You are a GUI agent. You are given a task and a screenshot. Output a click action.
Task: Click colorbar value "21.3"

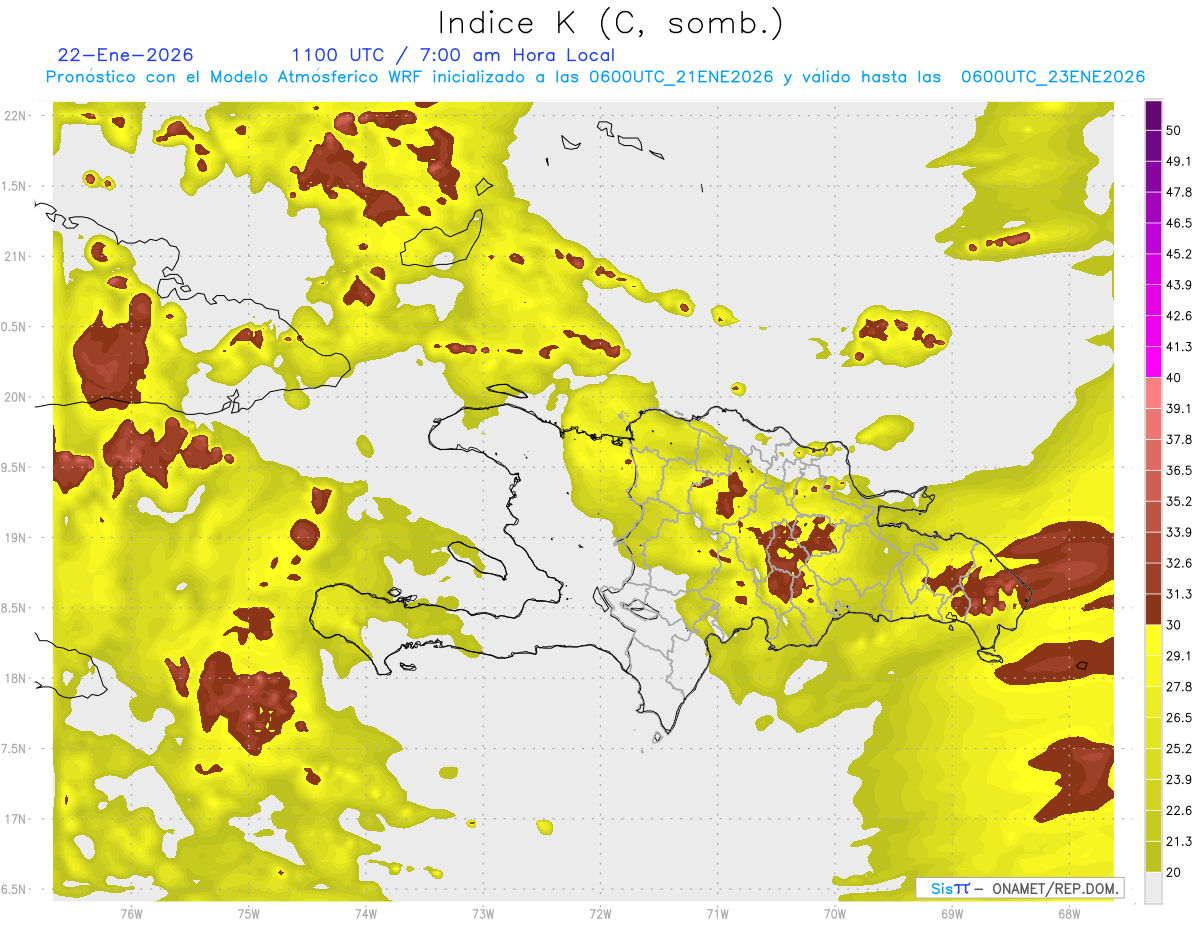(1179, 842)
